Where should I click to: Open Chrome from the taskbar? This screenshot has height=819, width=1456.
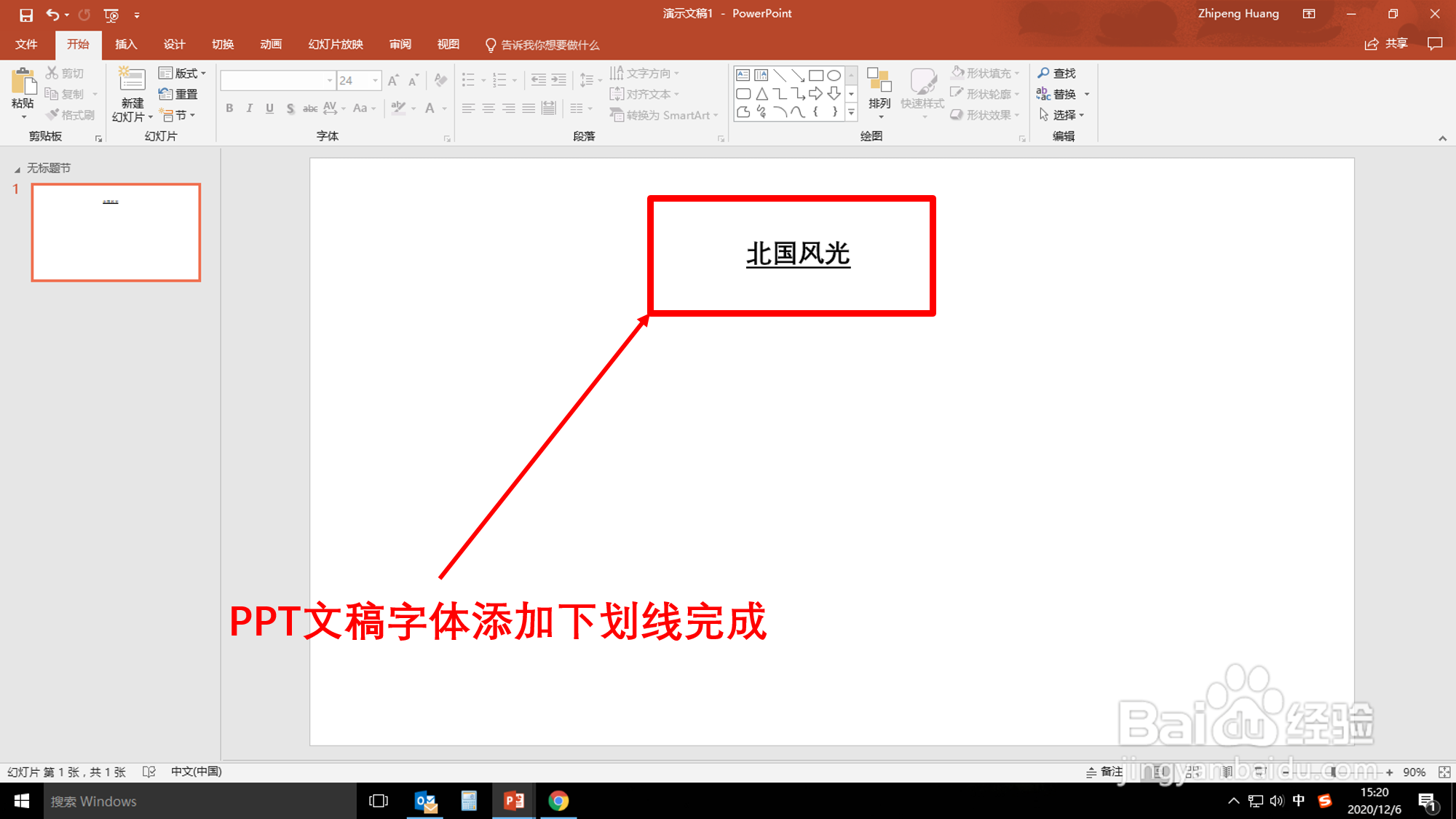tap(558, 801)
